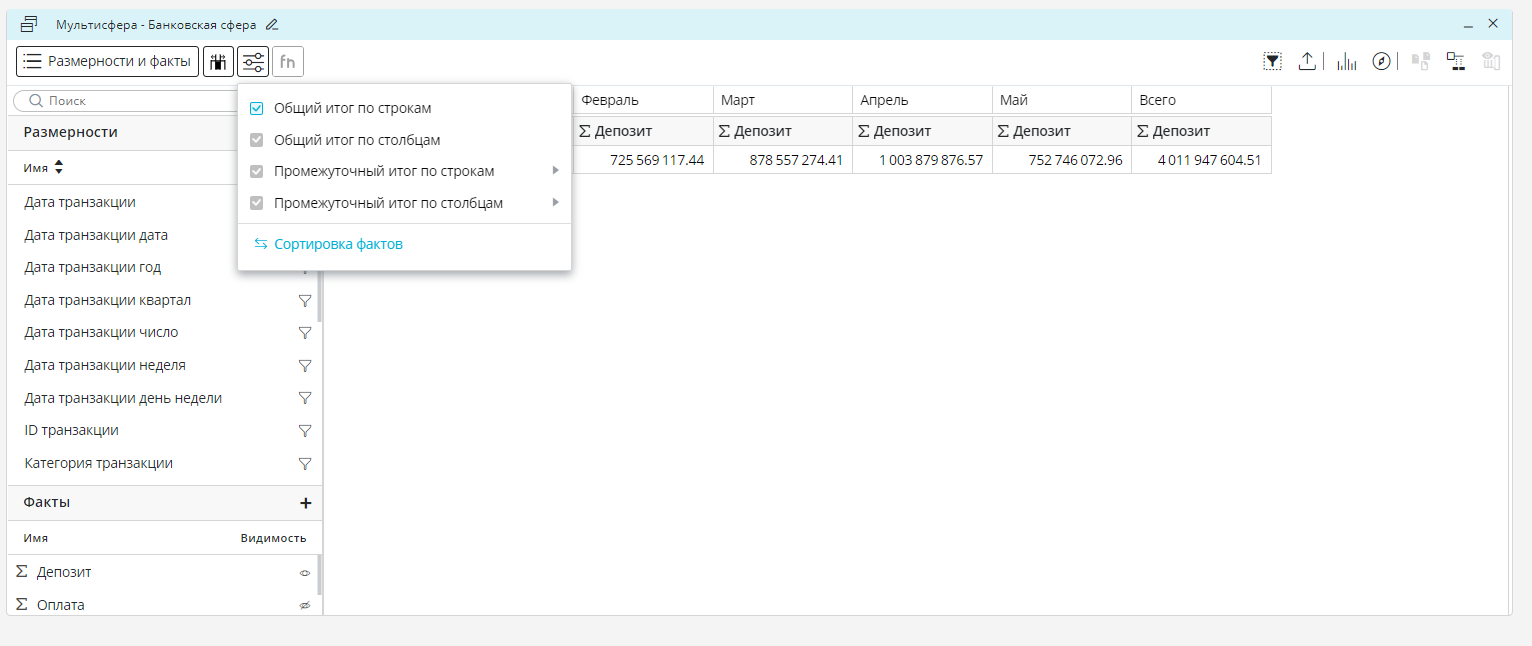
Task: Add a new fact with plus button
Action: pos(306,503)
